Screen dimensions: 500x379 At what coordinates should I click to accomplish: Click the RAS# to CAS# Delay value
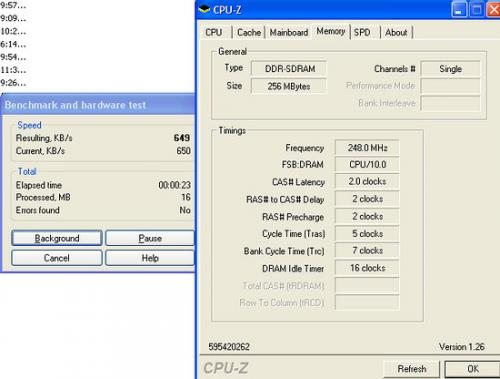pos(367,199)
